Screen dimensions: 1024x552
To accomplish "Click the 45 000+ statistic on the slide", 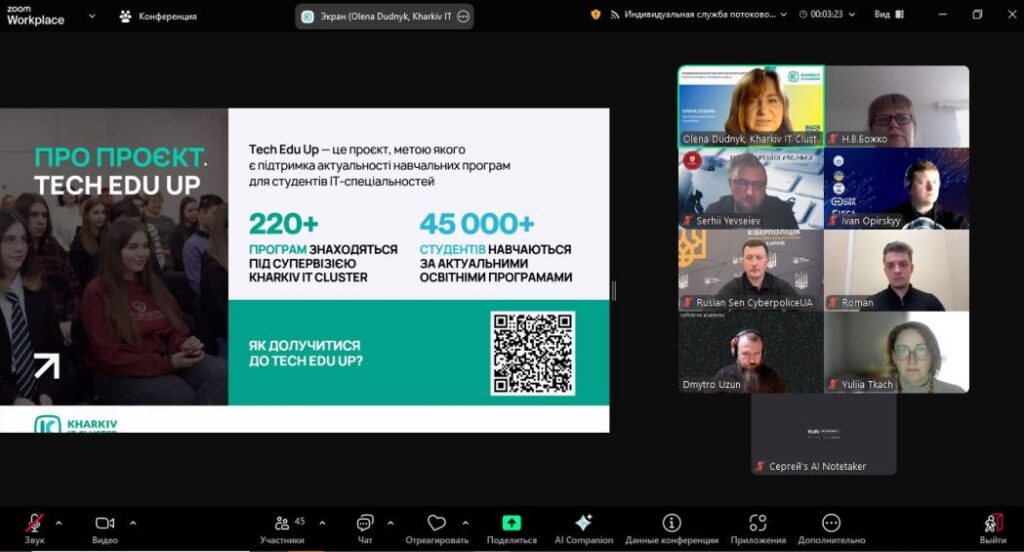I will (477, 224).
